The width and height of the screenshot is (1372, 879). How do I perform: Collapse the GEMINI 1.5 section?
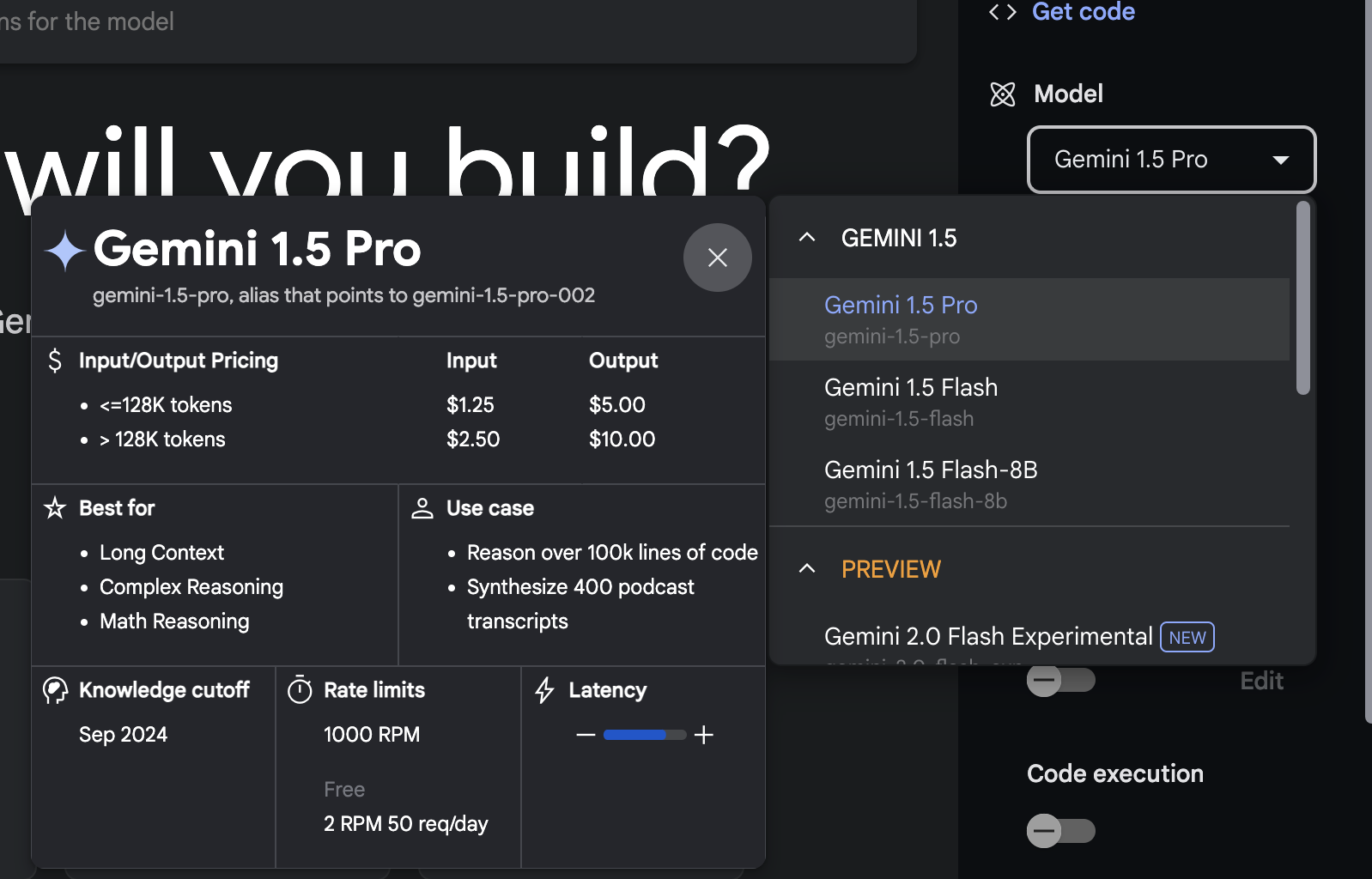[807, 238]
